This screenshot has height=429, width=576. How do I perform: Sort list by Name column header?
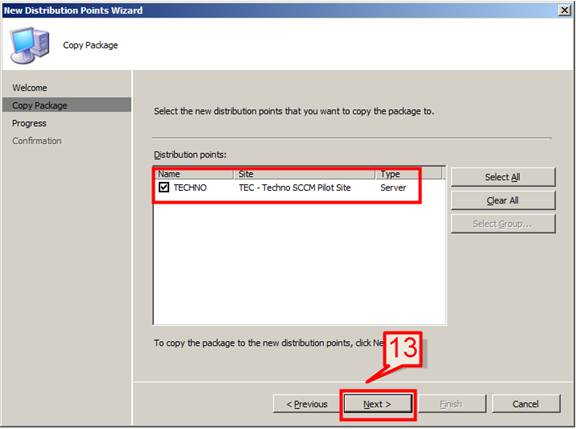pos(194,173)
